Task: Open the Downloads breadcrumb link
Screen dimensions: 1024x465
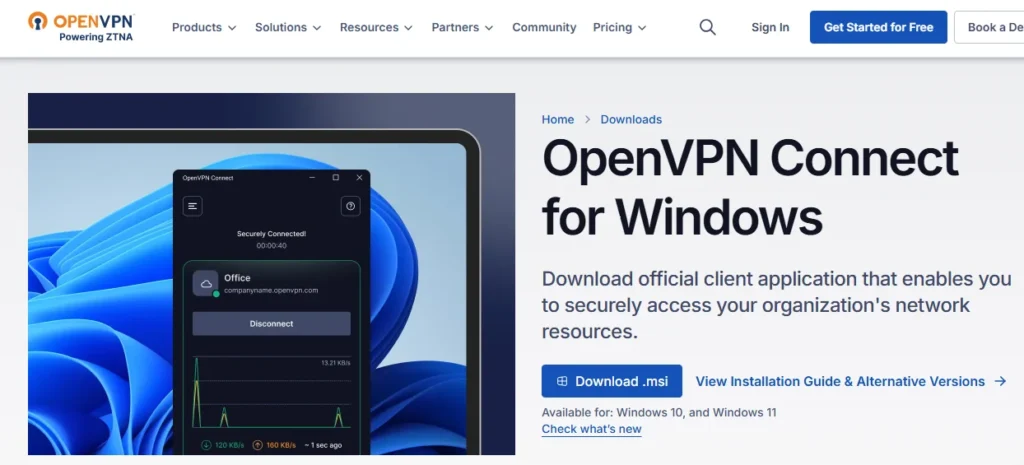Action: click(x=631, y=120)
